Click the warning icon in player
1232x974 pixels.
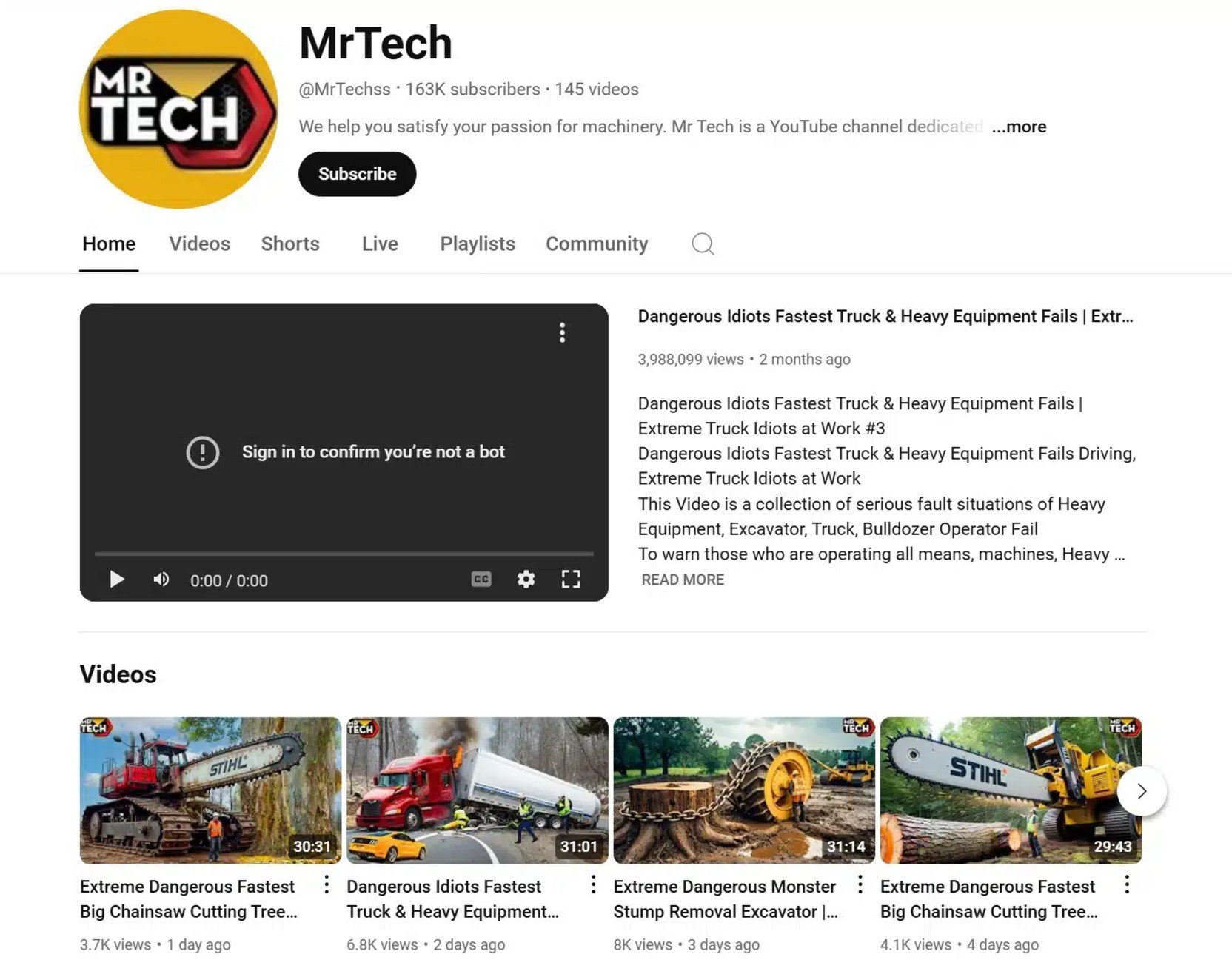[x=203, y=452]
